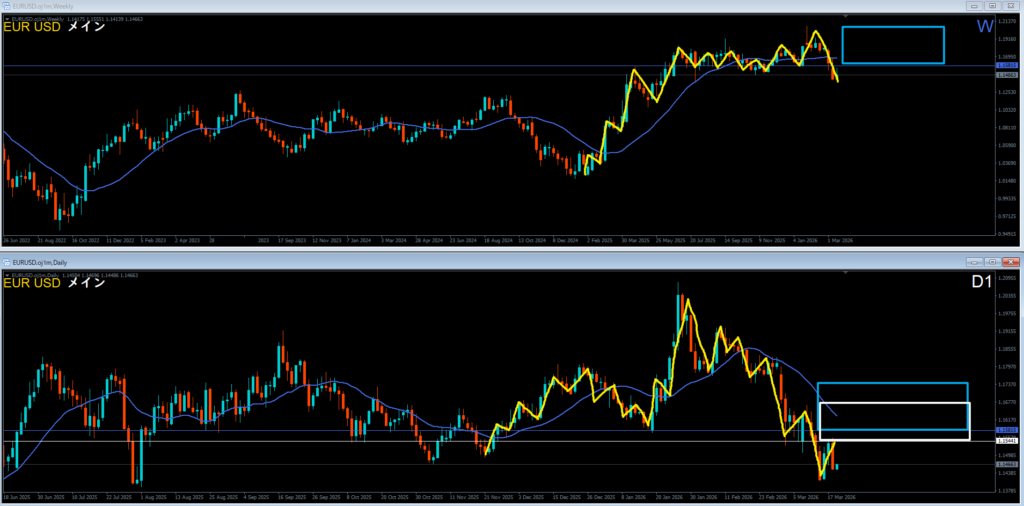Click the メイン label in the Daily chart
This screenshot has width=1024, height=506.
click(86, 283)
